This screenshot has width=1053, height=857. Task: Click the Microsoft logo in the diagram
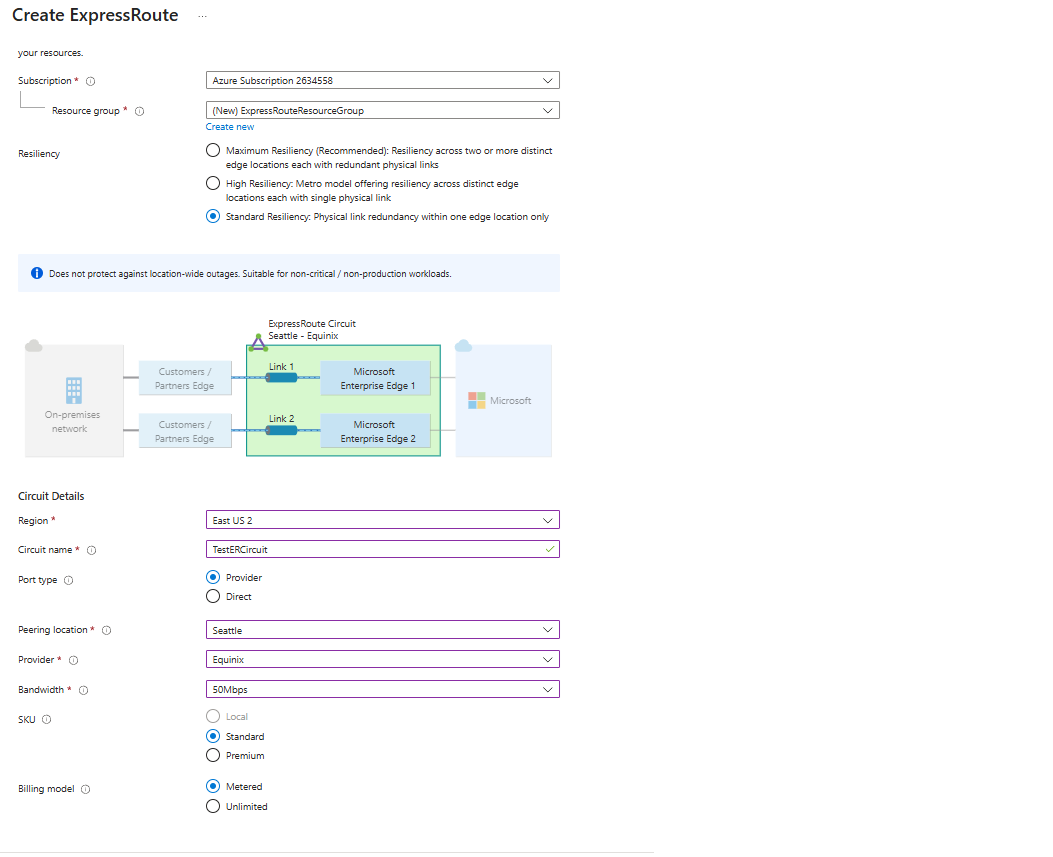tap(477, 401)
